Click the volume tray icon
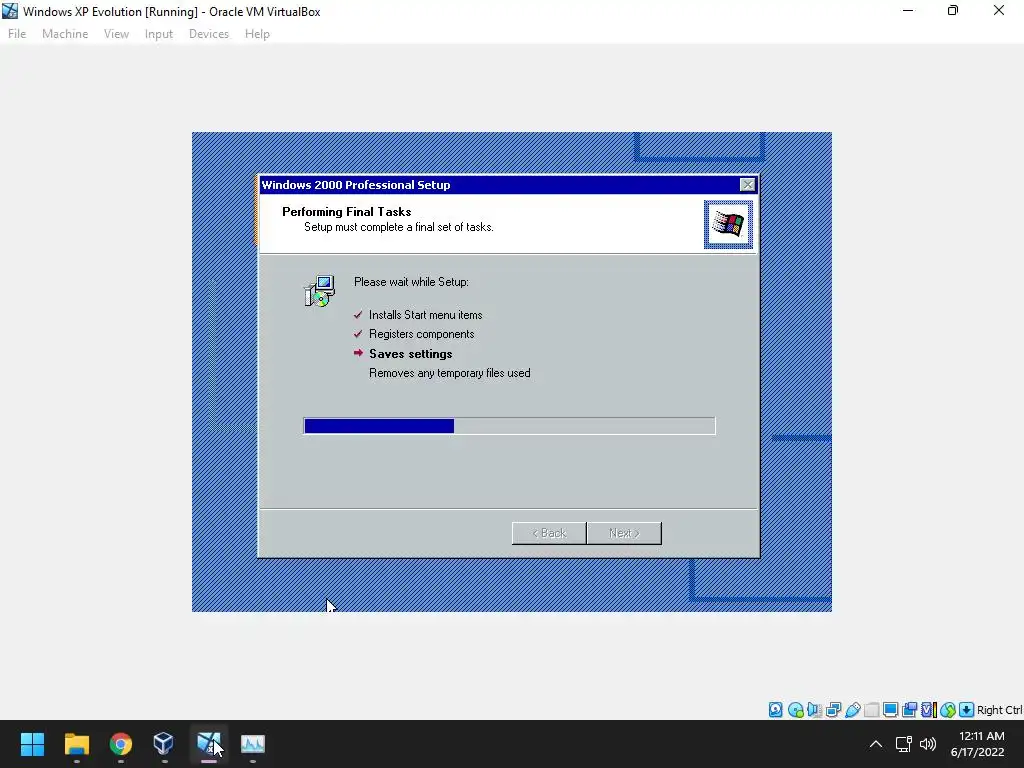This screenshot has height=768, width=1024. coord(927,744)
